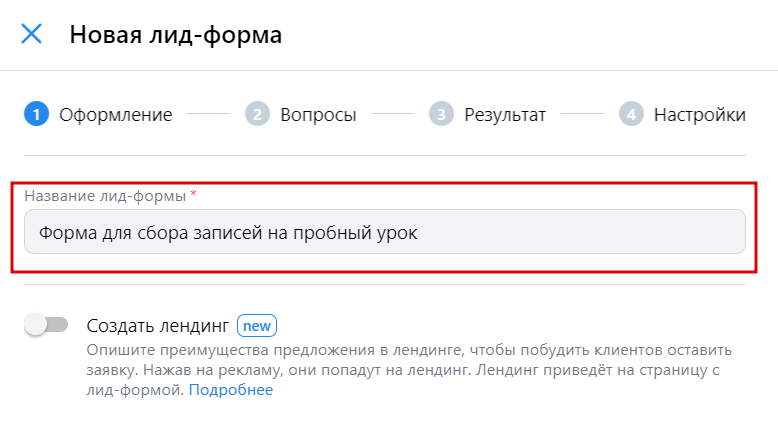
Task: Click the step 3 number circle
Action: 441,114
